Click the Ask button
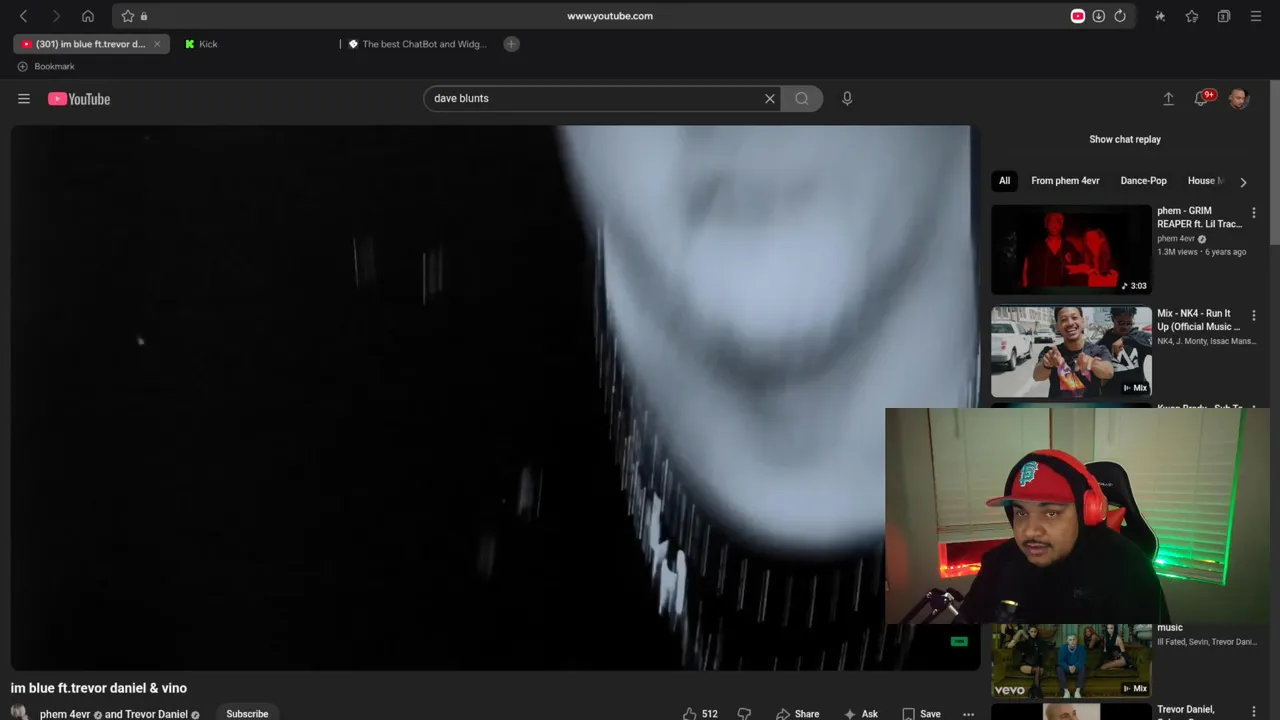The height and width of the screenshot is (720, 1280). click(x=861, y=713)
